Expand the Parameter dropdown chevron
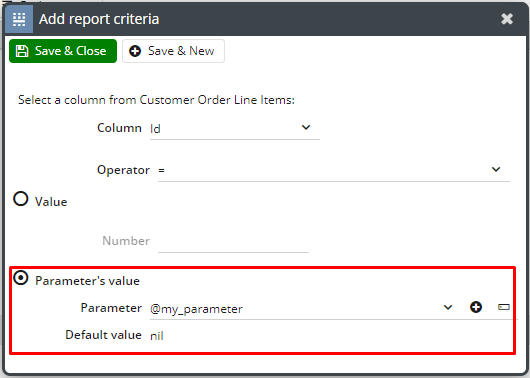This screenshot has height=378, width=530. click(x=448, y=307)
